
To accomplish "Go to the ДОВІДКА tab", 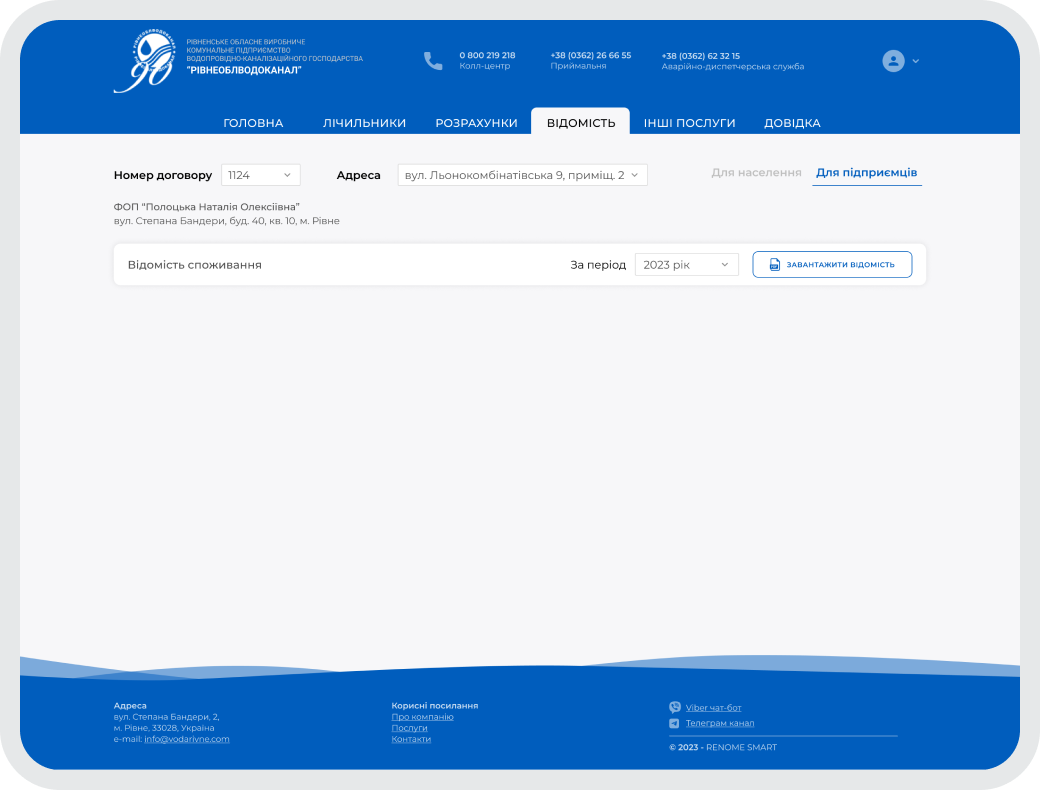I will pyautogui.click(x=792, y=123).
